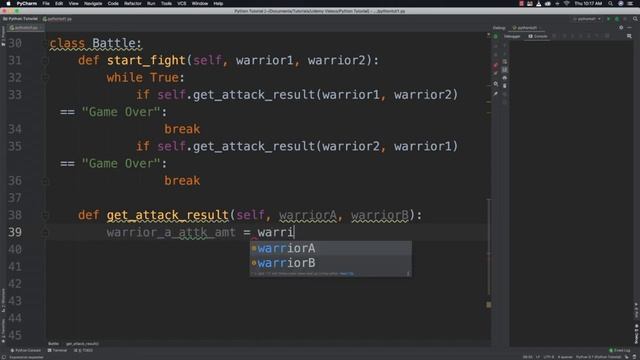Open the PyCharm application menu
Image resolution: width=640 pixels, height=360 pixels.
click(x=27, y=3)
